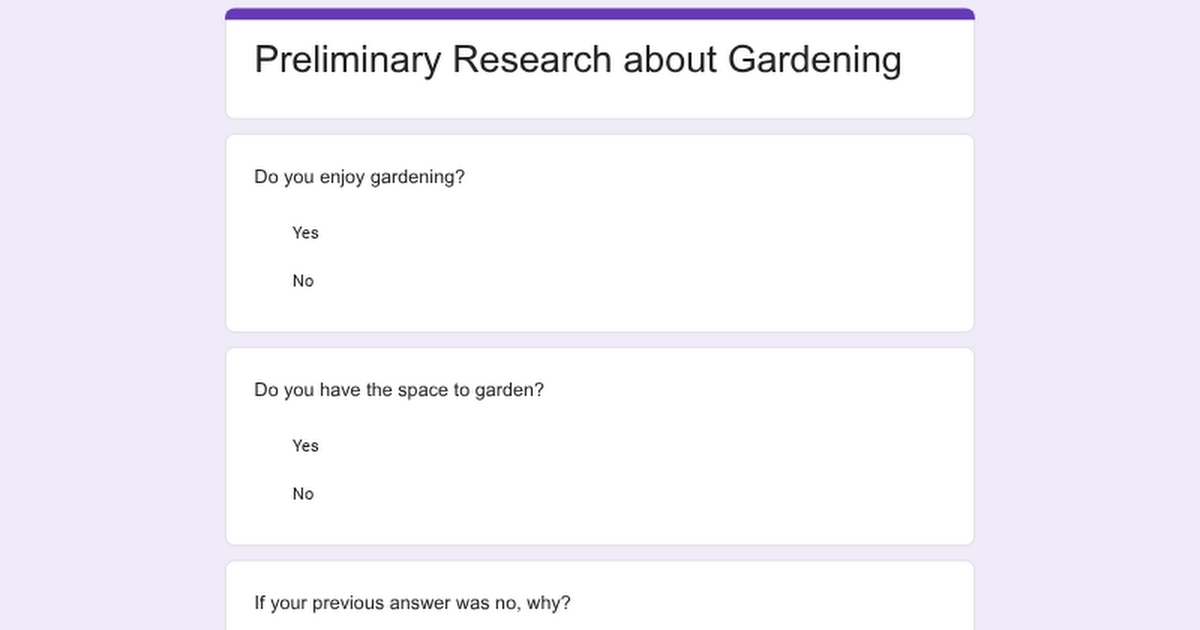Click the question text "Do you enjoy gardening?"
This screenshot has height=630, width=1200.
[x=359, y=177]
